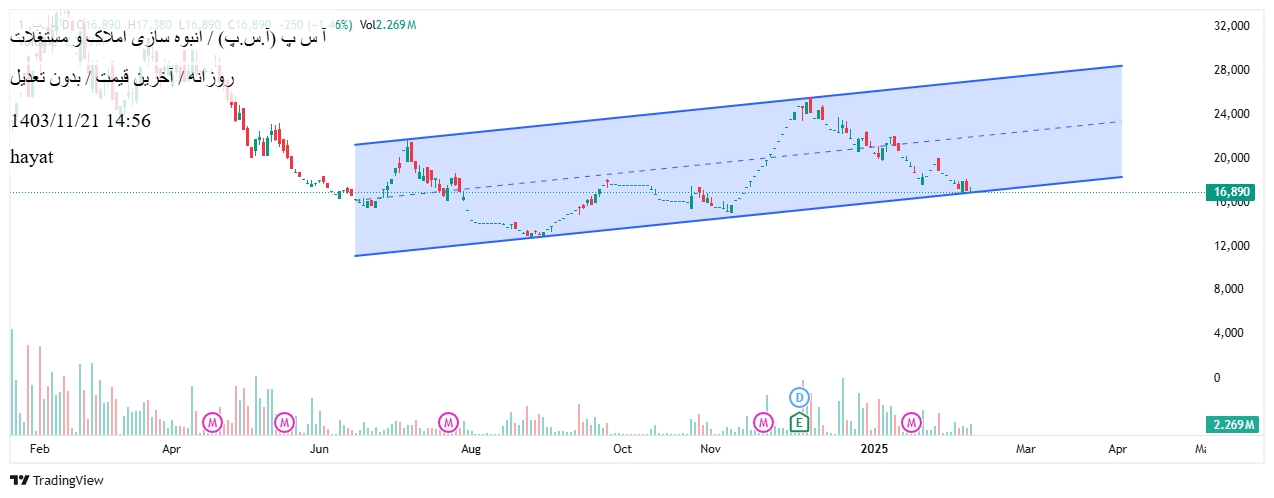Click the 1403/11/21 14:56 date annotation
This screenshot has height=498, width=1274.
tap(81, 121)
